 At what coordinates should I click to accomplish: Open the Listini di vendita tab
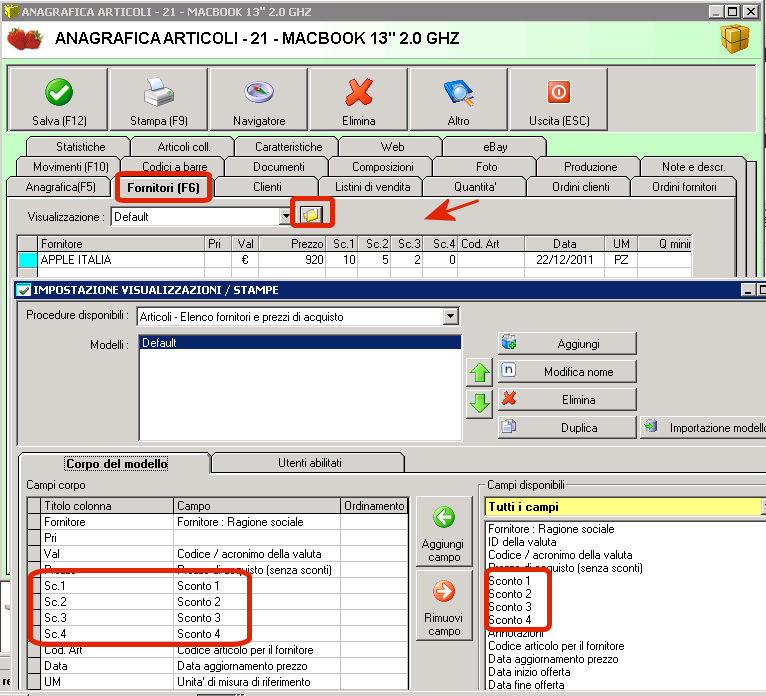[372, 187]
